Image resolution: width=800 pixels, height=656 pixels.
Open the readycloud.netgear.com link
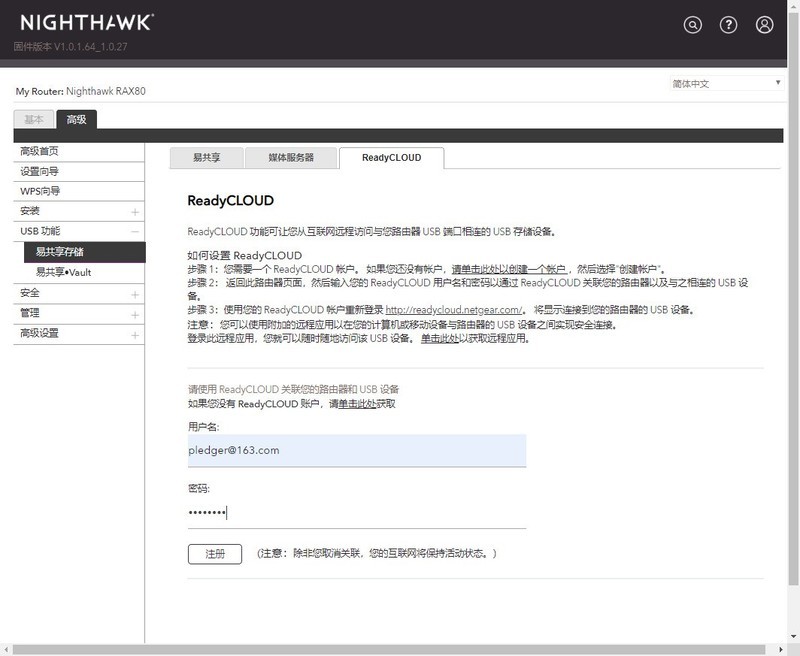(x=454, y=310)
